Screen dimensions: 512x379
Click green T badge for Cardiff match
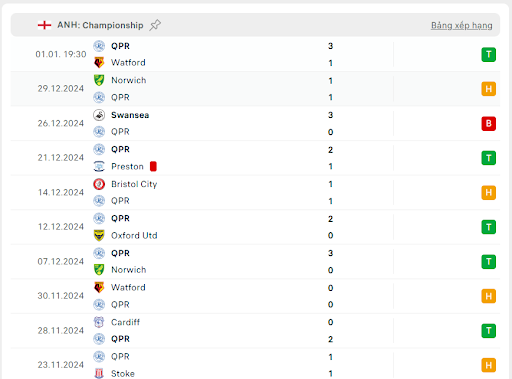489,331
